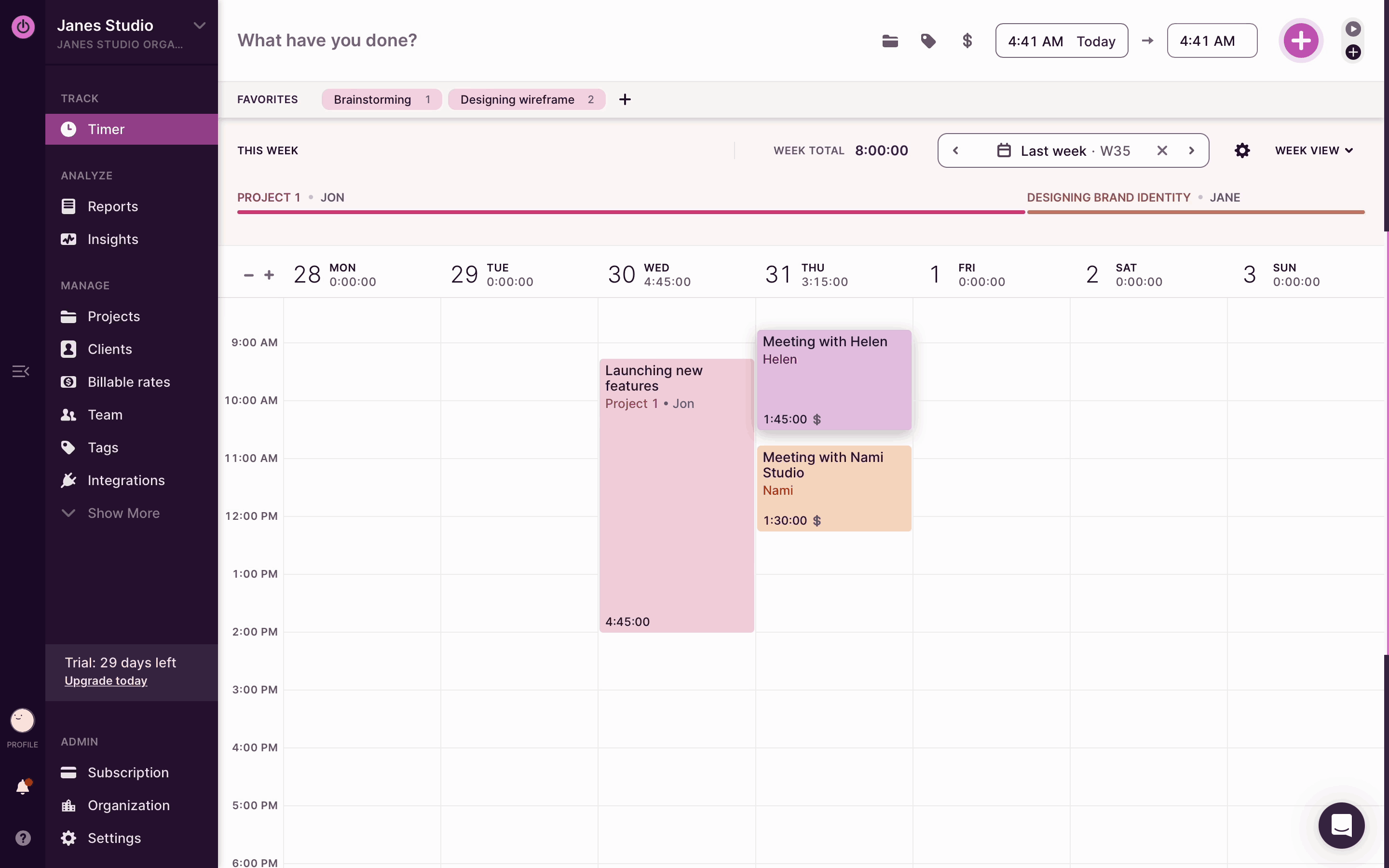
Task: Go to Billable rates page
Action: [129, 382]
